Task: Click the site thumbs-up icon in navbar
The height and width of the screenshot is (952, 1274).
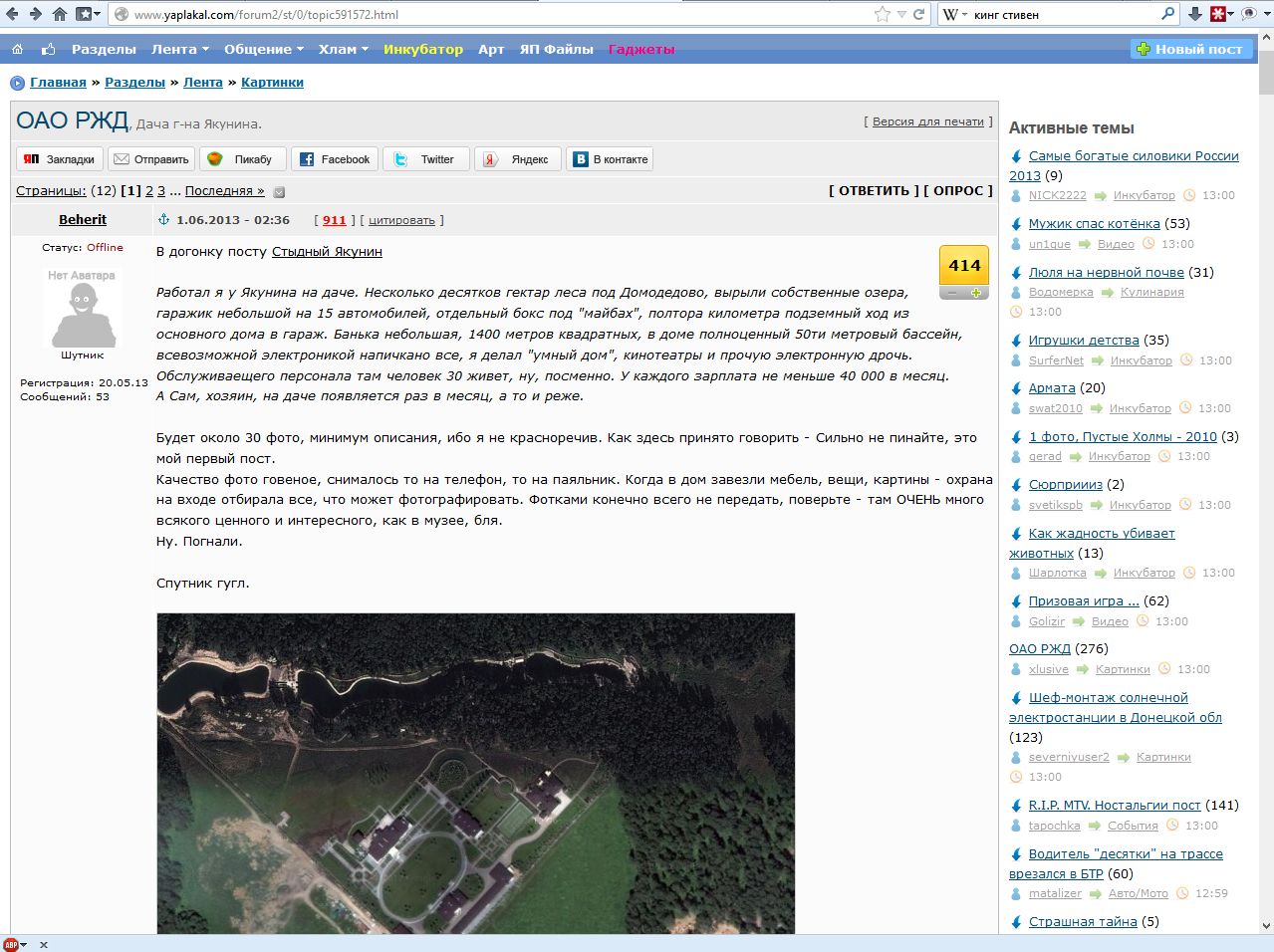Action: (x=48, y=49)
